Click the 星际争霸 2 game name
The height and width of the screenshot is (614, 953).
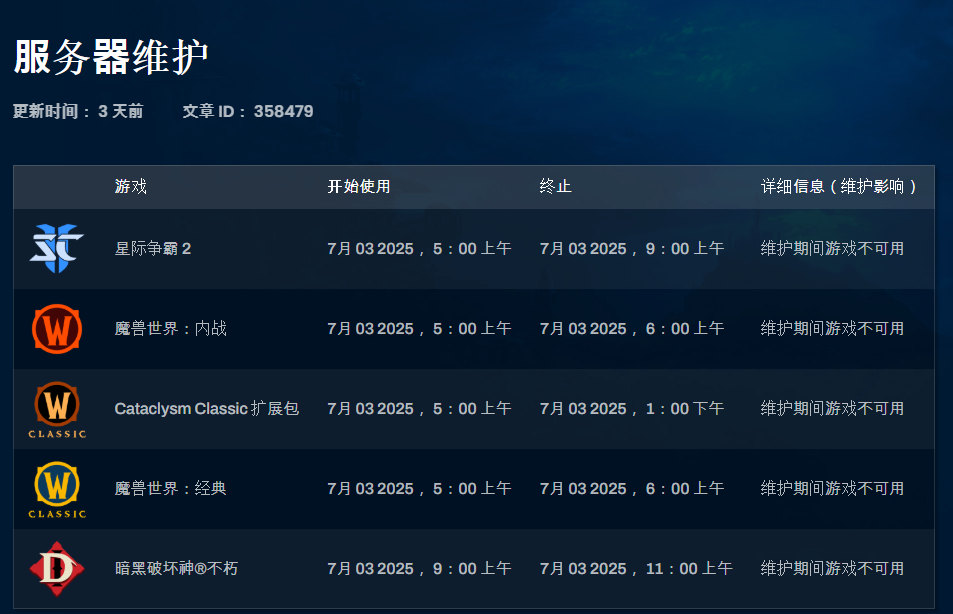point(153,249)
